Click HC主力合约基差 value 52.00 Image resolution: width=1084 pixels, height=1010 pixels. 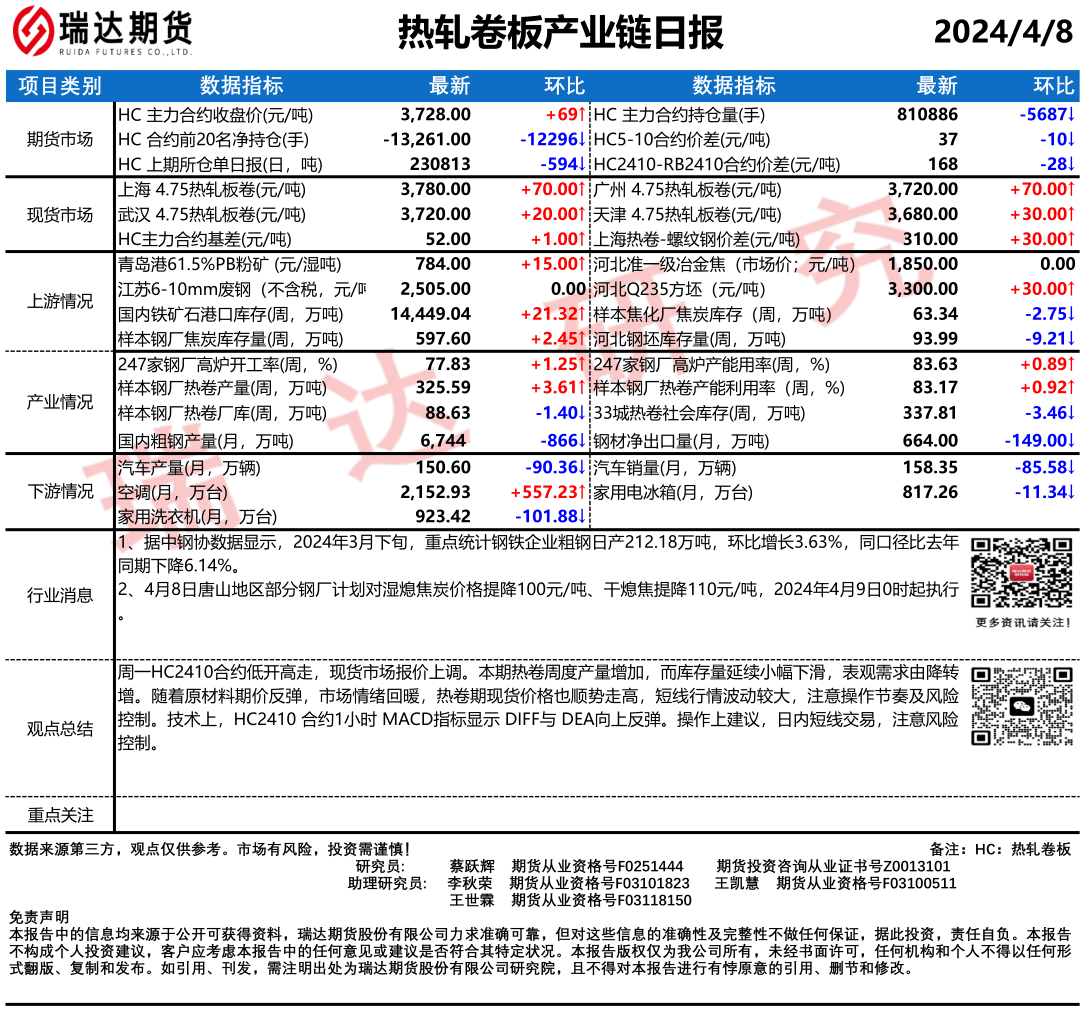pyautogui.click(x=448, y=239)
